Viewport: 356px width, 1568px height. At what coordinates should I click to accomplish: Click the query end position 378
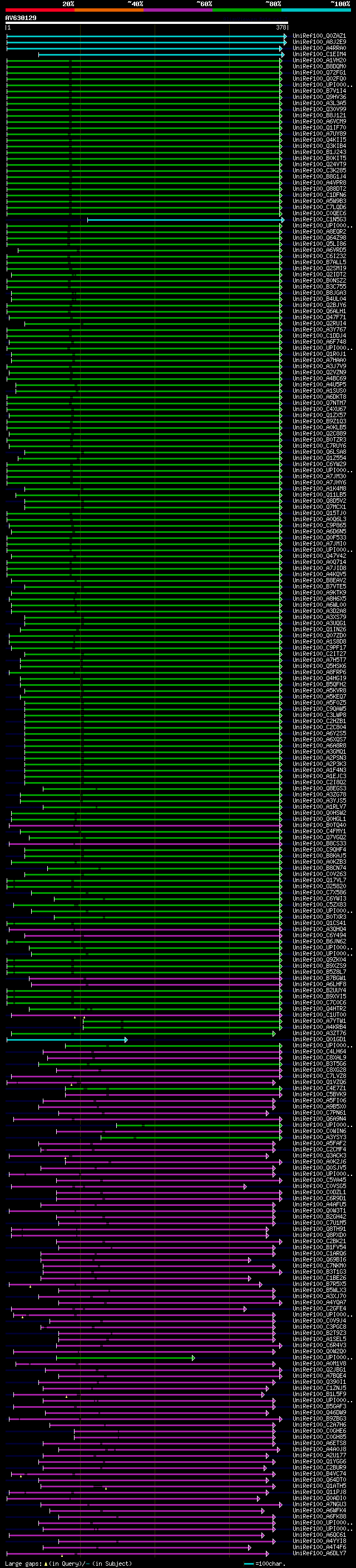(x=281, y=27)
